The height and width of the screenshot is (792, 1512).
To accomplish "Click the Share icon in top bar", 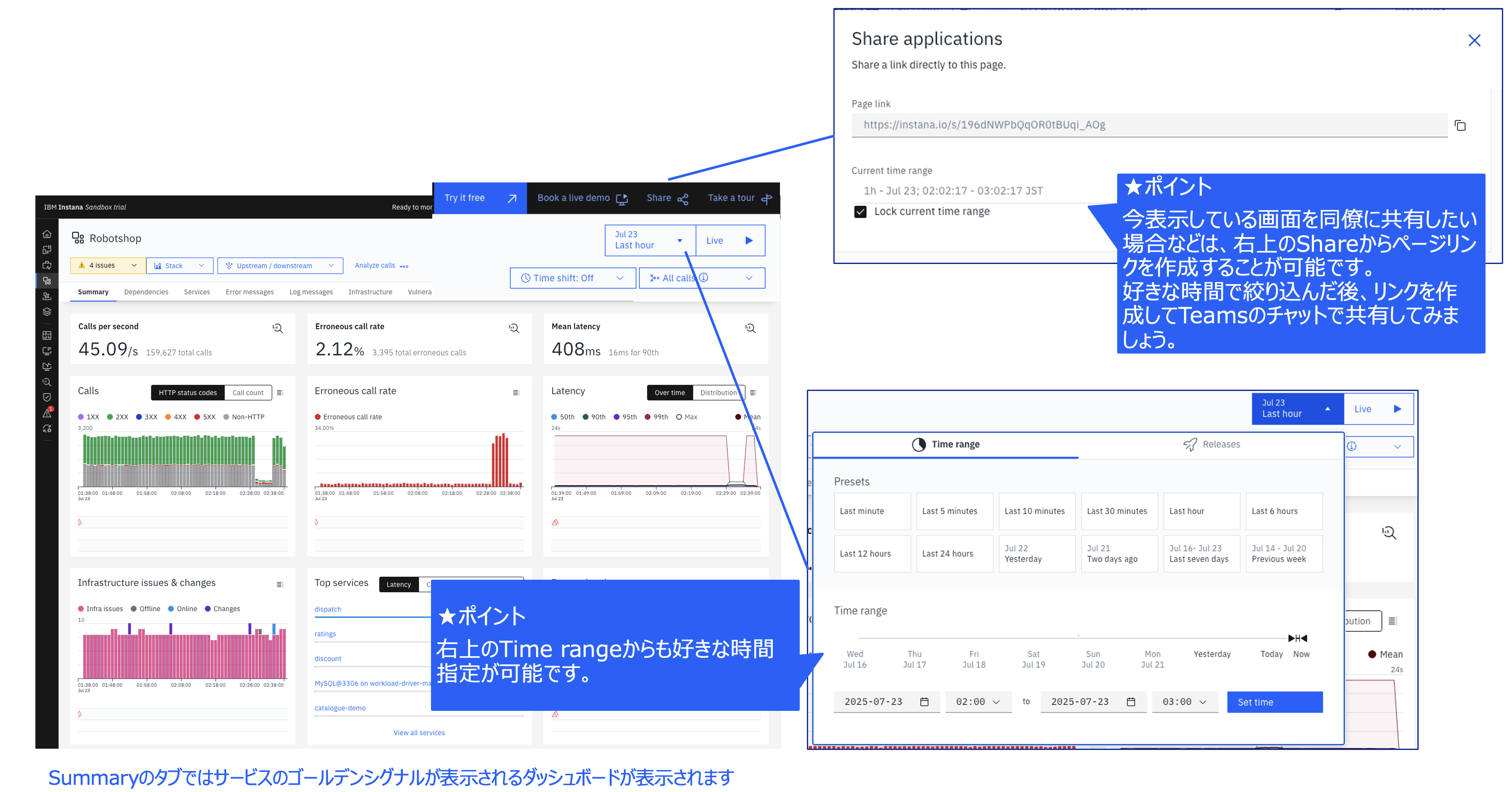I will (x=682, y=199).
